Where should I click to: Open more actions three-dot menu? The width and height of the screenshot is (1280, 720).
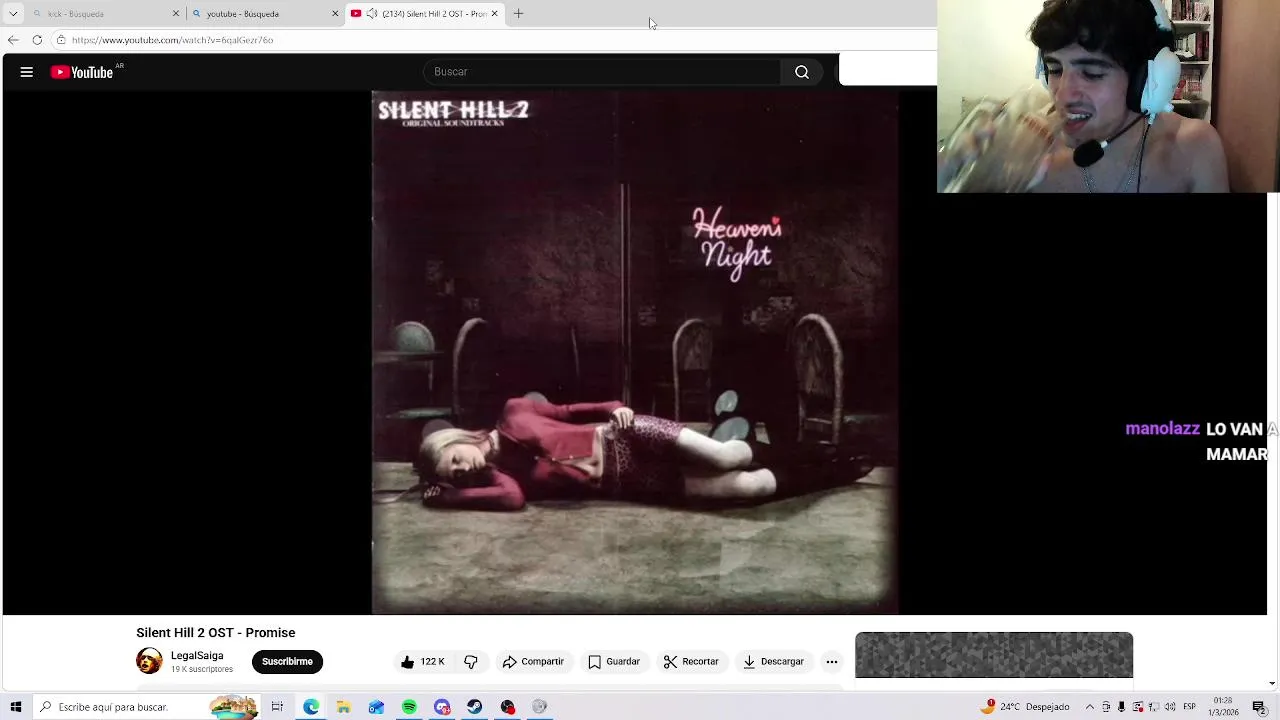pos(832,661)
